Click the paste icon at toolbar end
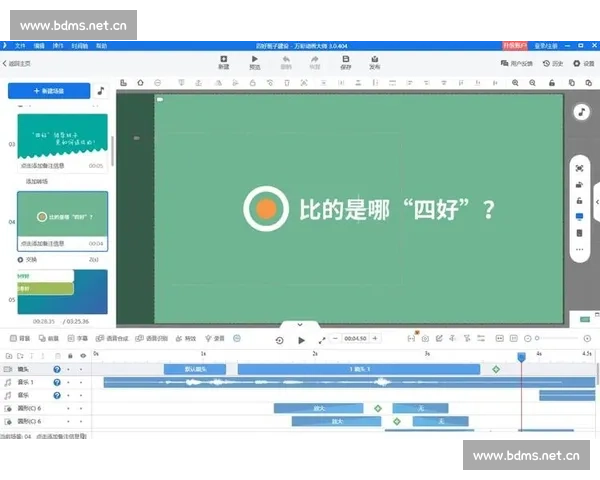This screenshot has width=600, height=480. [589, 83]
